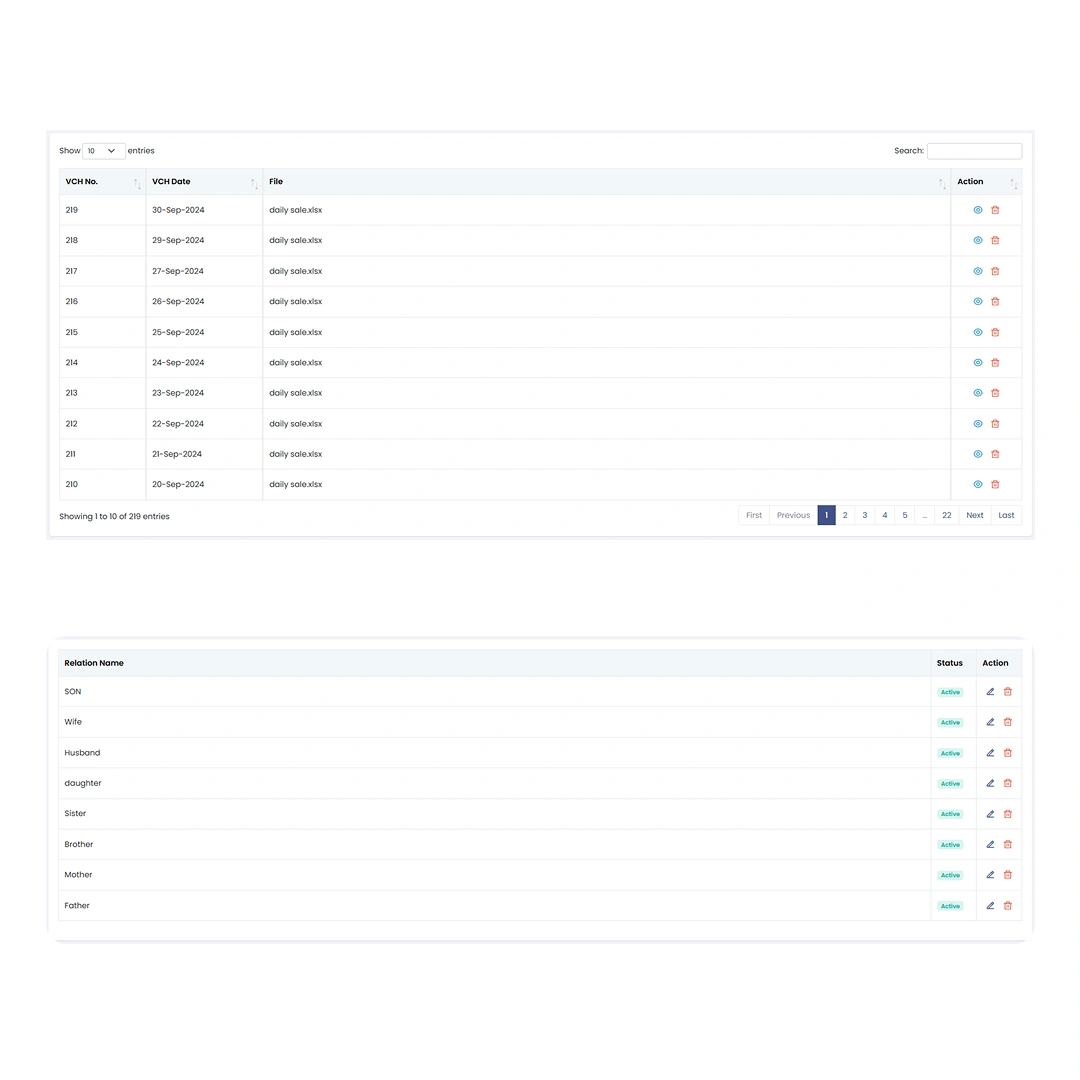Sort by the vouchers Action column
Viewport: 1080px width, 1080px height.
pyautogui.click(x=986, y=182)
